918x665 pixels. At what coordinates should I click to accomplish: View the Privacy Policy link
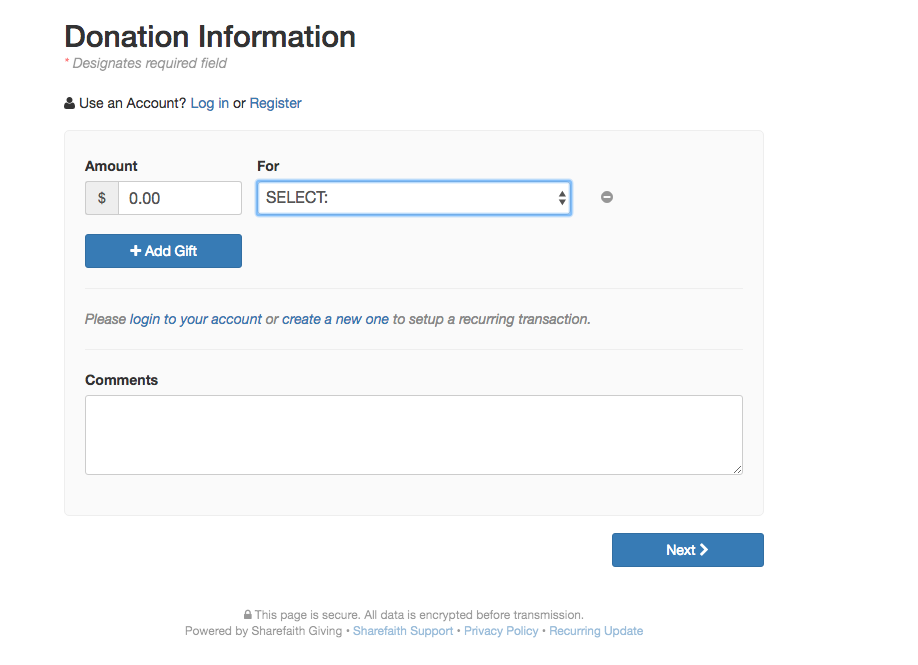(501, 631)
